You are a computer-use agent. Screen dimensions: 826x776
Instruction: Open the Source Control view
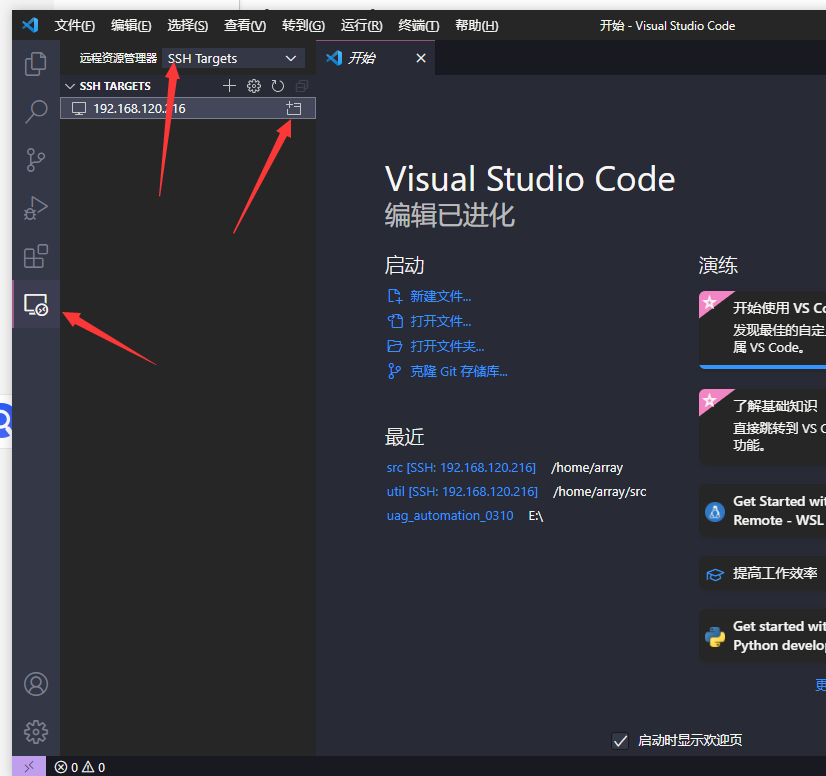pyautogui.click(x=36, y=160)
